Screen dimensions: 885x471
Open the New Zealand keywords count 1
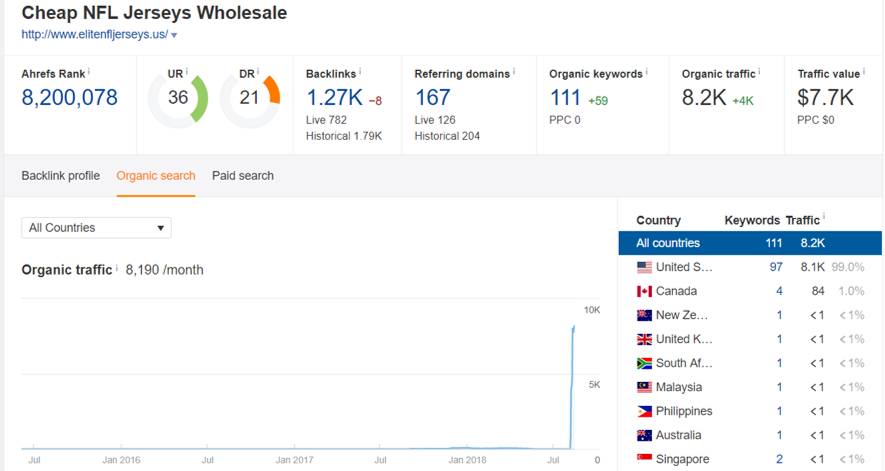(779, 315)
